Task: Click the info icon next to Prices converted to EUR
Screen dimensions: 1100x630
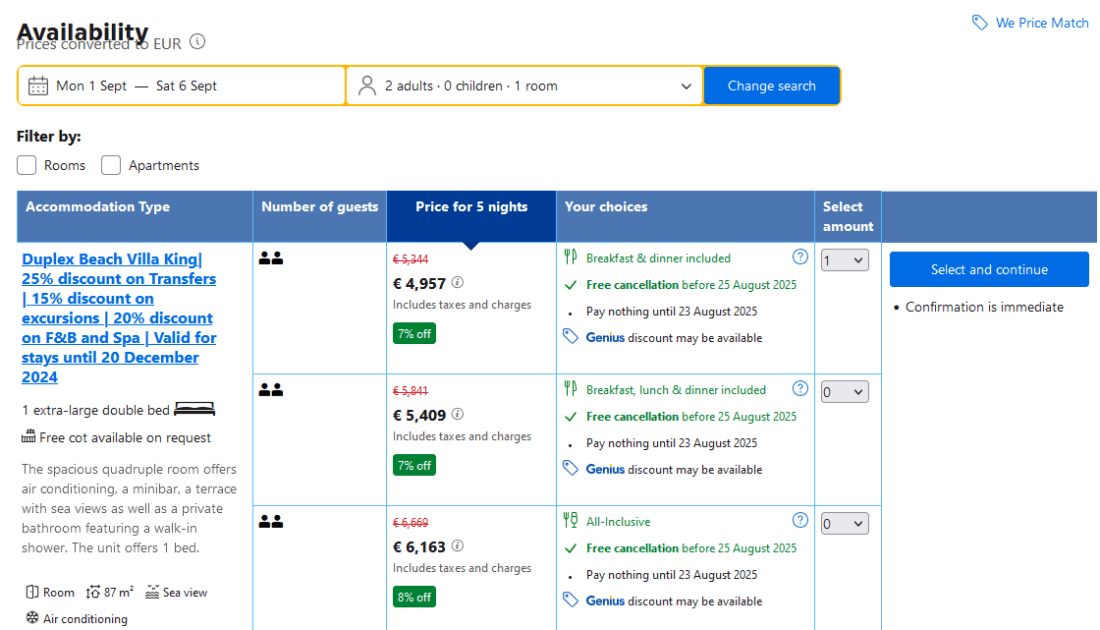Action: [x=198, y=42]
